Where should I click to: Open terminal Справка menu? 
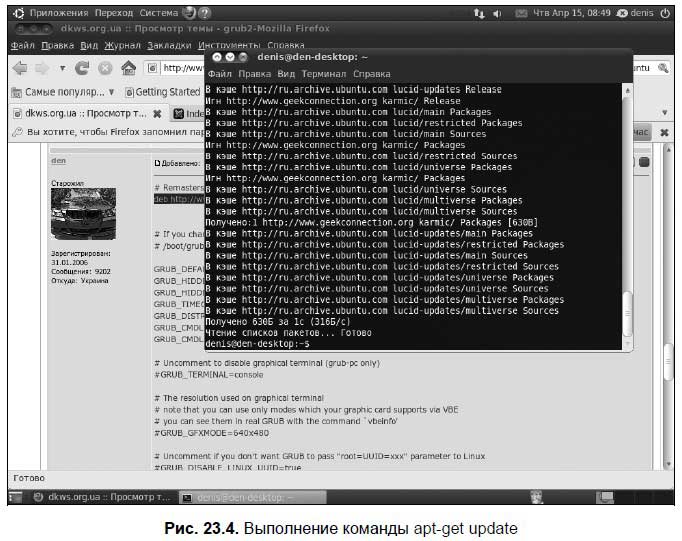point(371,74)
